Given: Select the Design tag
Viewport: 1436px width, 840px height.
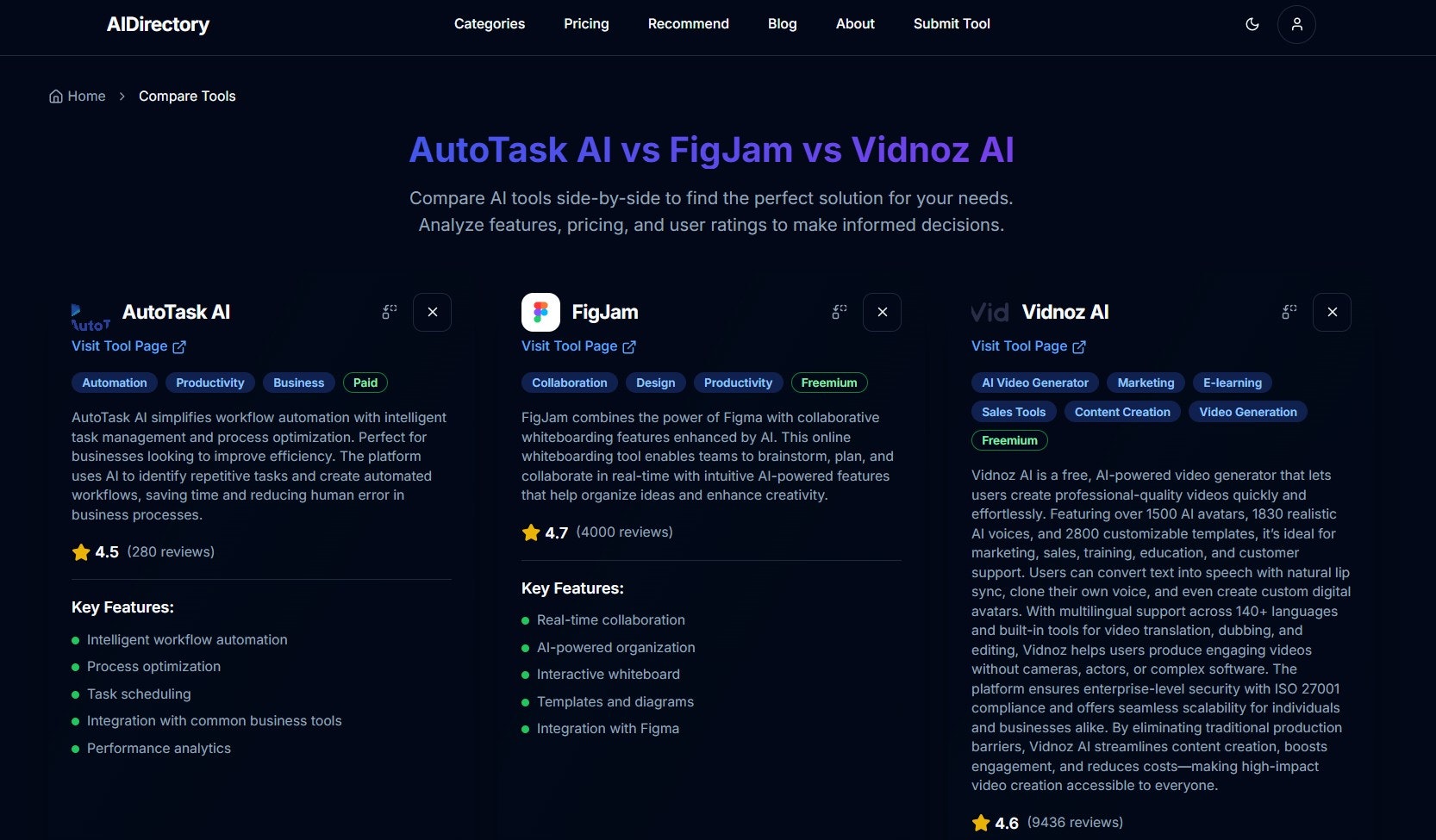Looking at the screenshot, I should pyautogui.click(x=656, y=383).
